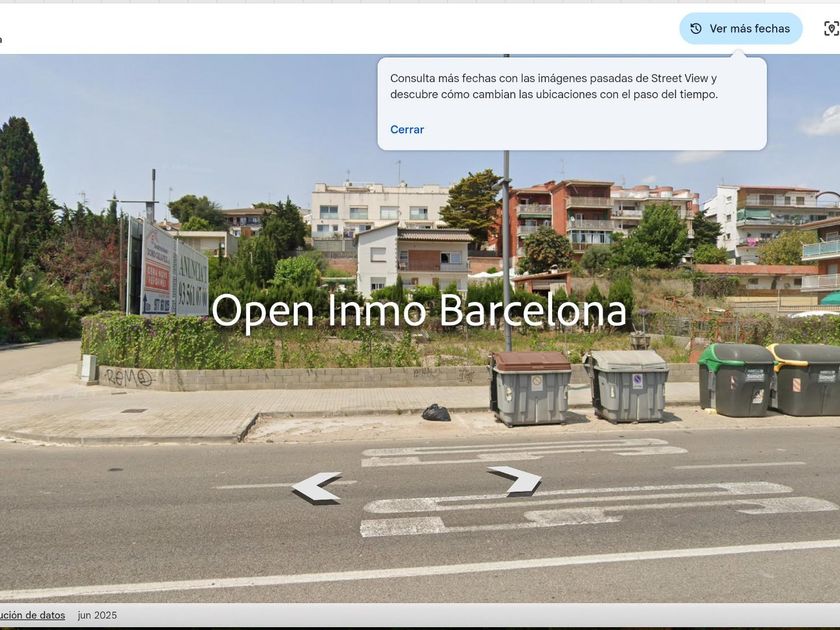Click the yellow-lidded recycling bin
The width and height of the screenshot is (840, 630).
806,379
